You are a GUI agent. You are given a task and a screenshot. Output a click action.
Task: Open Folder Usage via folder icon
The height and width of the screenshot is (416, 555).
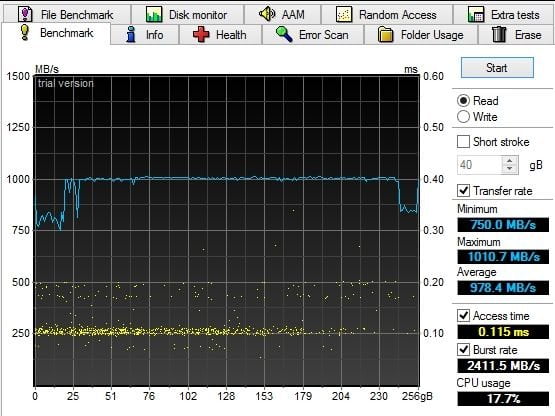coord(385,35)
